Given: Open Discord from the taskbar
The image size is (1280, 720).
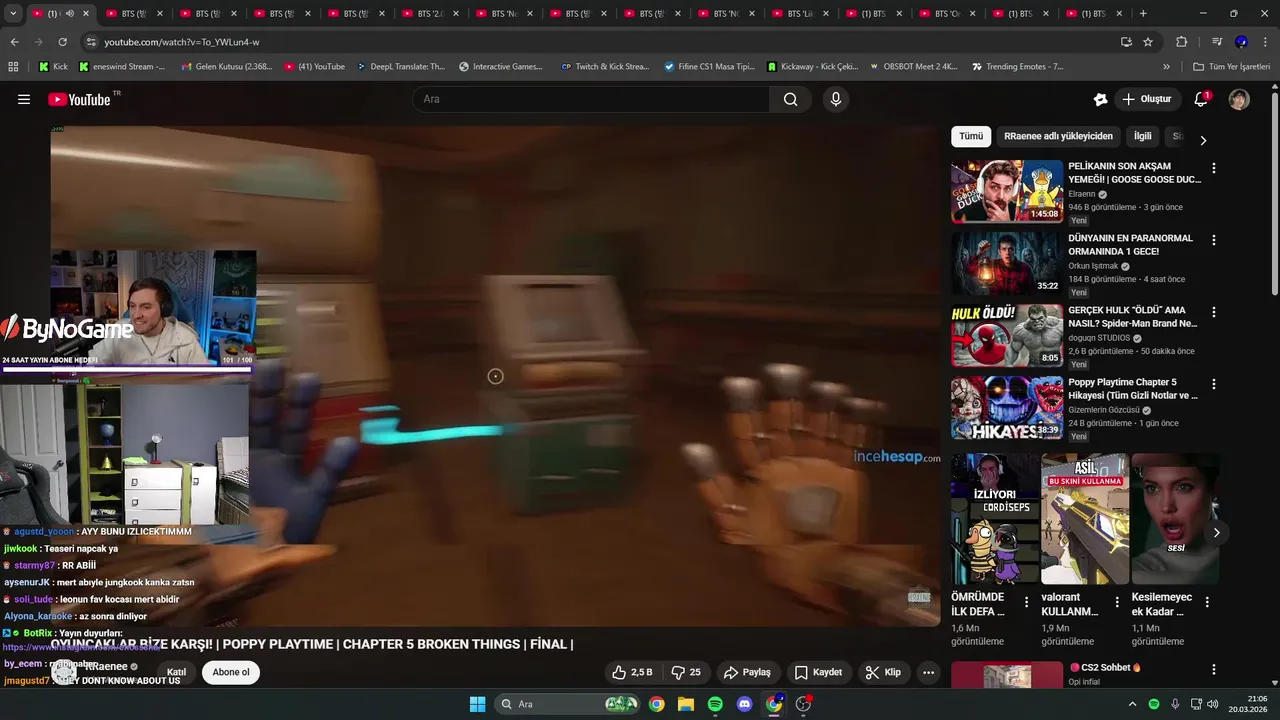Looking at the screenshot, I should (x=744, y=704).
